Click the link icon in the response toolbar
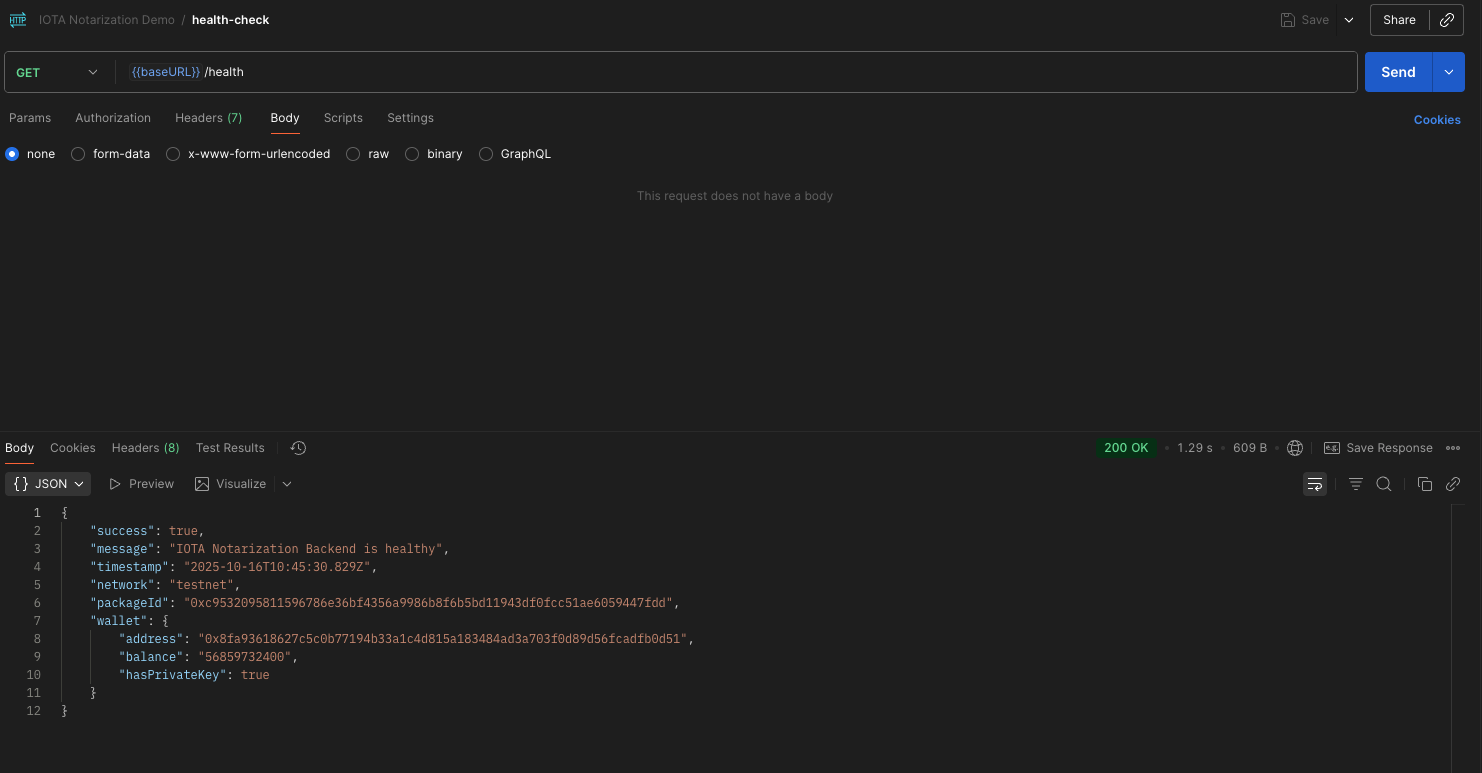Viewport: 1482px width, 773px height. click(x=1453, y=484)
